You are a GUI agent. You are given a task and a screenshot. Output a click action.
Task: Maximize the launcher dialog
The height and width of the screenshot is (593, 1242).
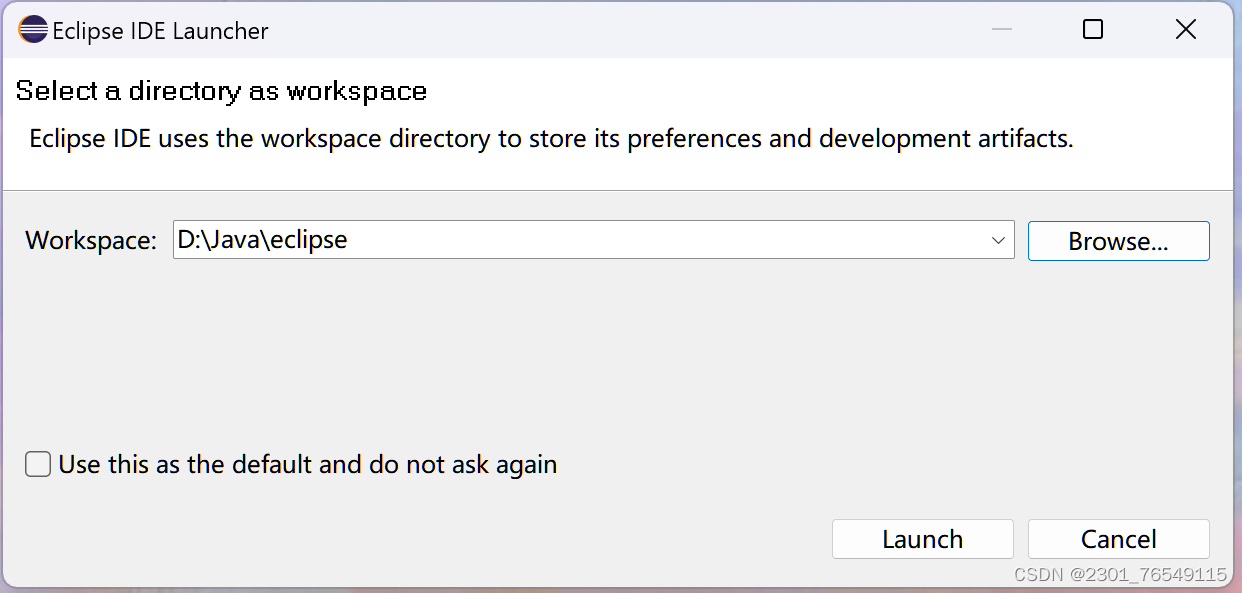pyautogui.click(x=1092, y=29)
